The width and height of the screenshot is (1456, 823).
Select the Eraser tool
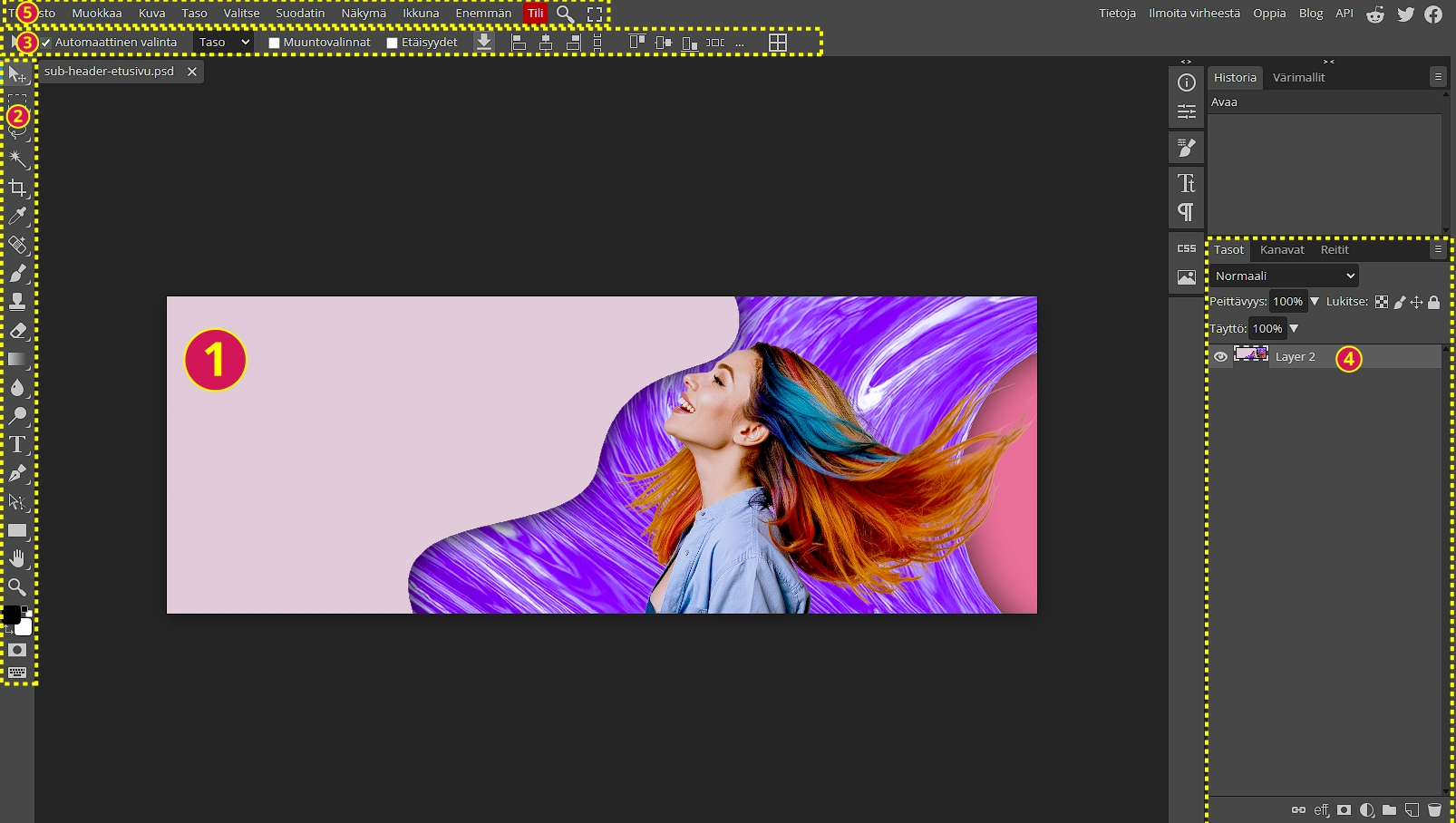coord(17,331)
